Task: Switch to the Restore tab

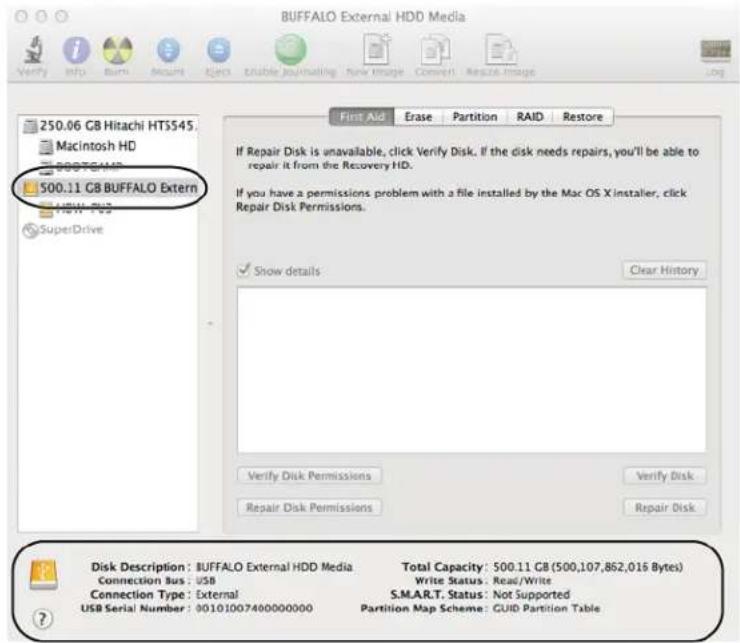Action: click(x=582, y=117)
